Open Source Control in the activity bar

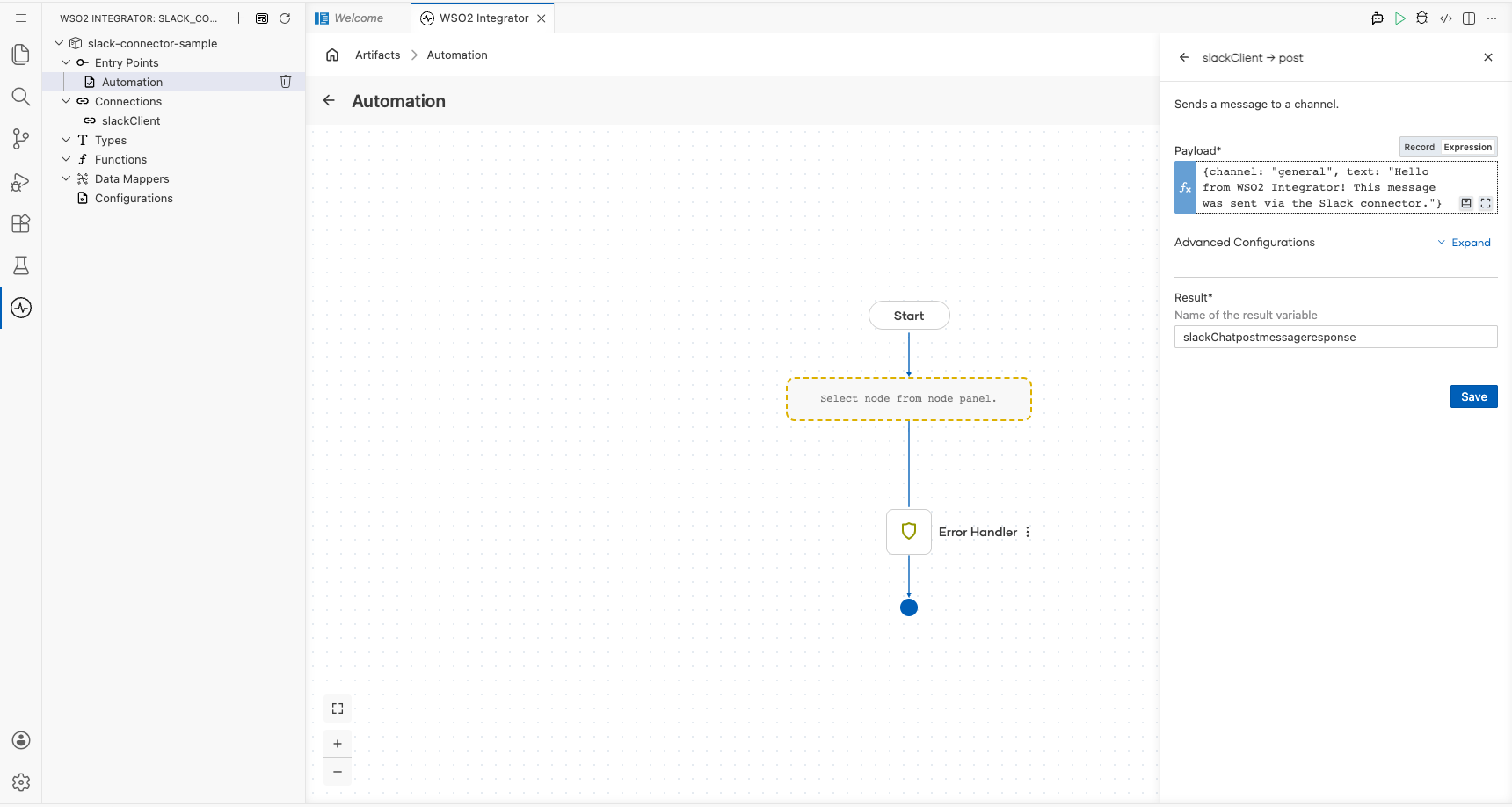pos(21,139)
